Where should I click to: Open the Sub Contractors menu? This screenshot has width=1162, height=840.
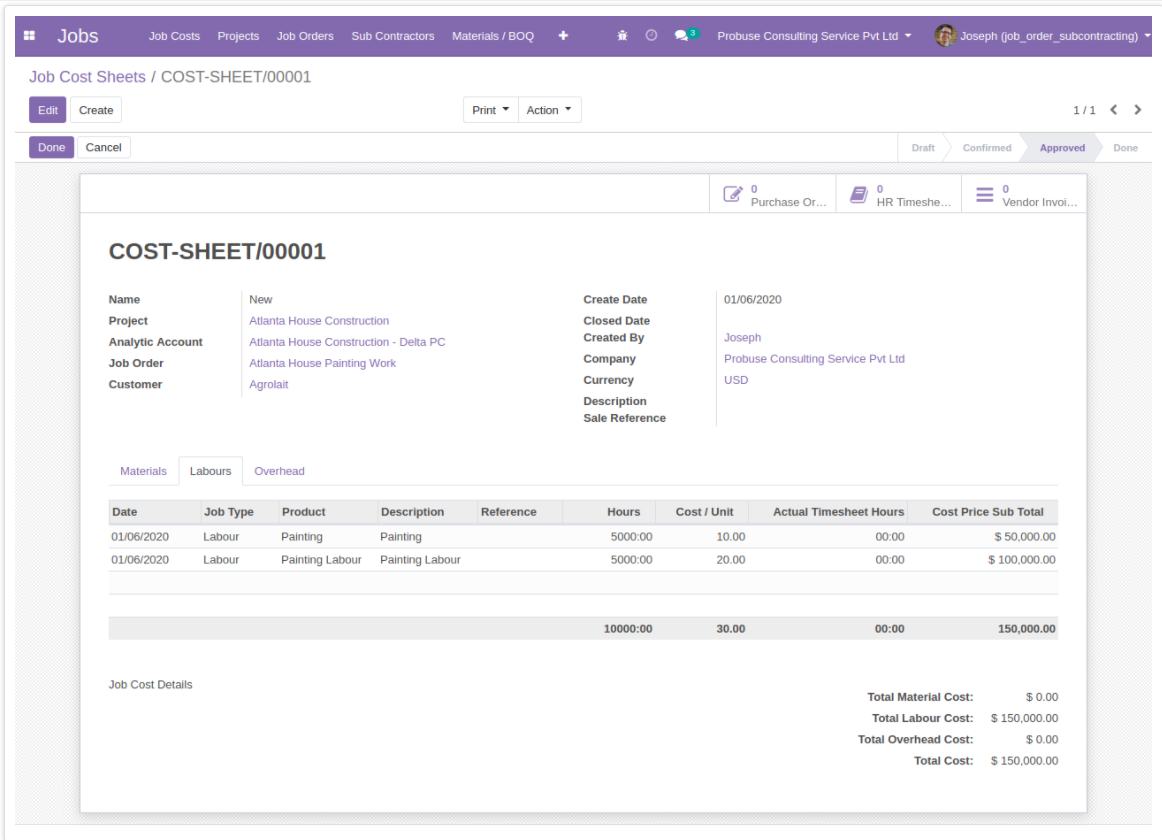[x=393, y=36]
